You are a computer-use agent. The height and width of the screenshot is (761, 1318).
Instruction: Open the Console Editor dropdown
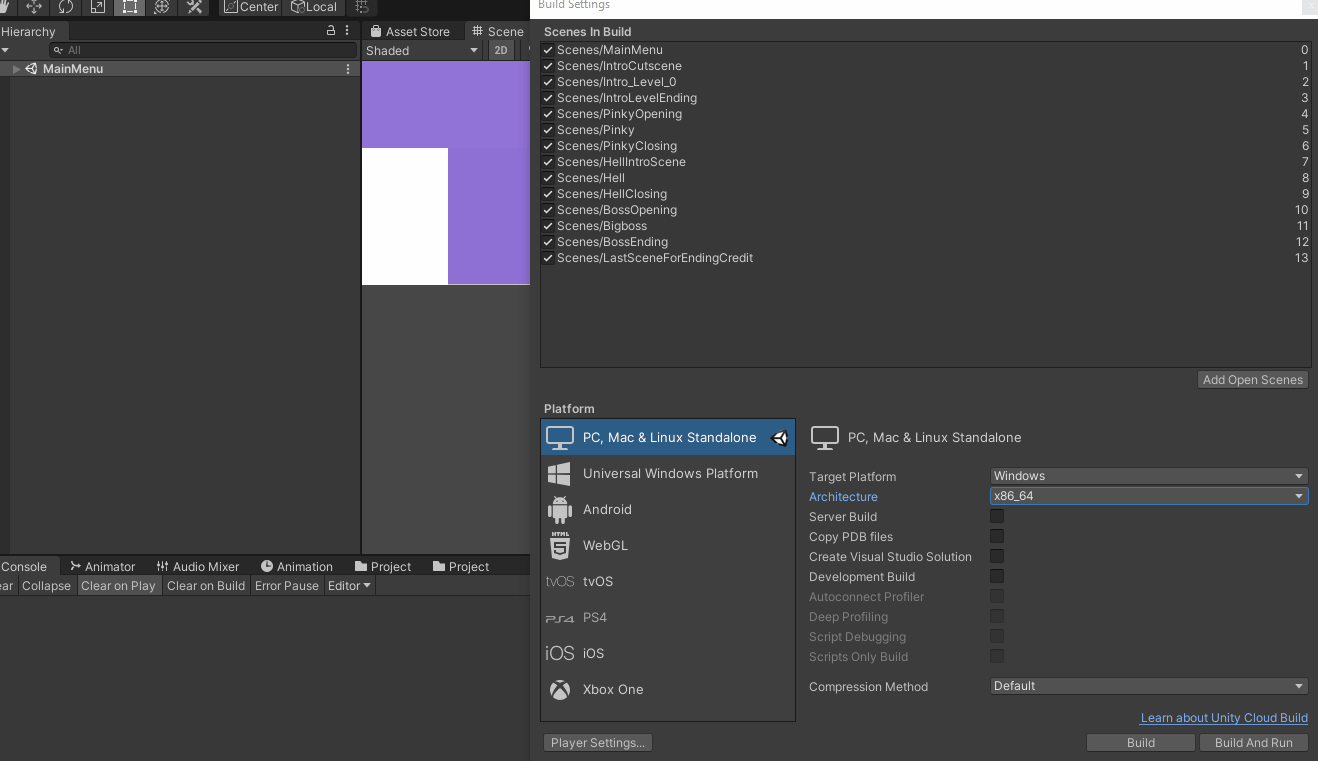[349, 586]
